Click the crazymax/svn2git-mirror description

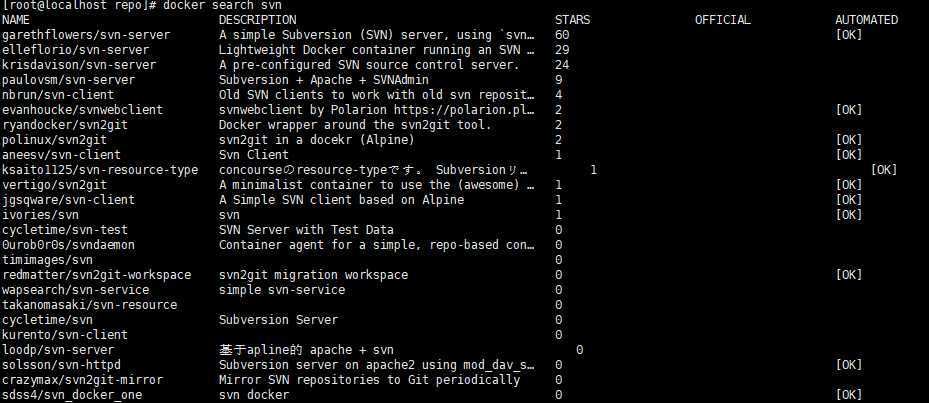coord(369,379)
